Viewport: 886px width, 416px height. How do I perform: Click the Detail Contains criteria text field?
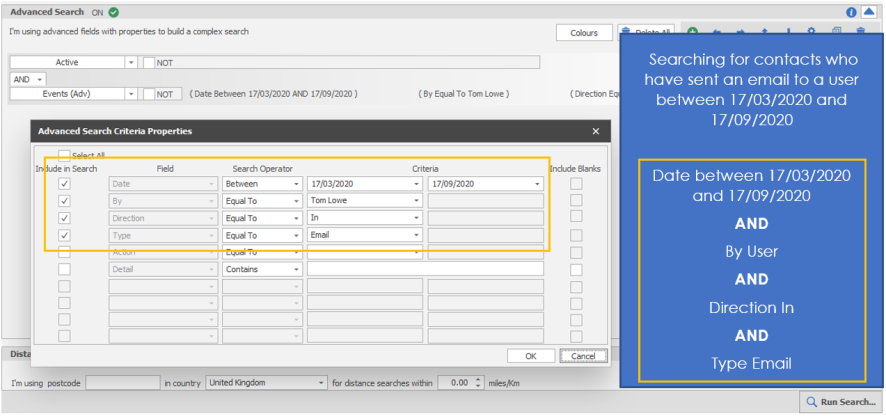pos(425,269)
